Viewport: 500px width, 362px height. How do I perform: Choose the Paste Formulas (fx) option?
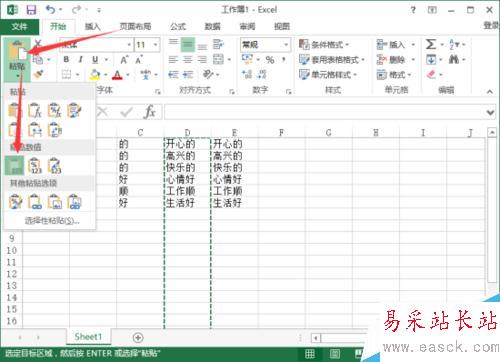point(35,110)
